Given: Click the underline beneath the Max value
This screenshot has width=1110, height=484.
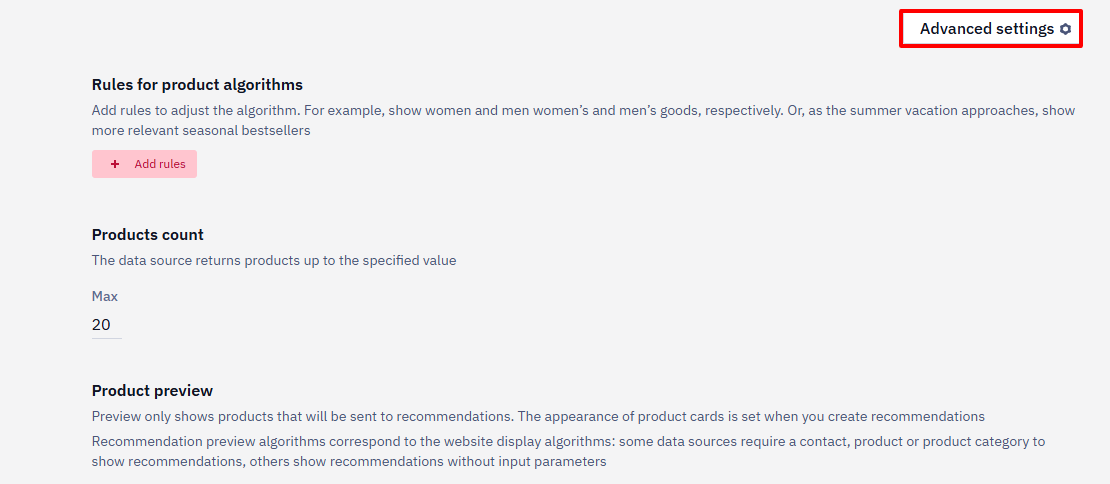Looking at the screenshot, I should point(107,338).
